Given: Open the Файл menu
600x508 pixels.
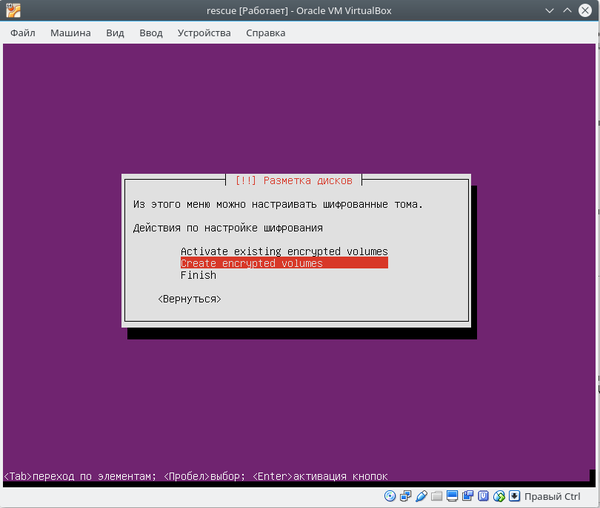Looking at the screenshot, I should coord(23,33).
